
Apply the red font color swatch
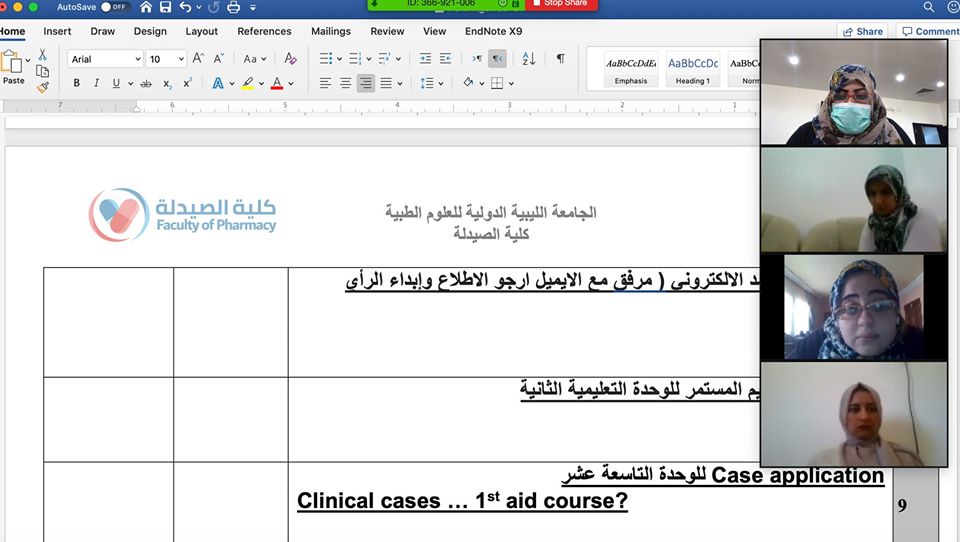[277, 84]
